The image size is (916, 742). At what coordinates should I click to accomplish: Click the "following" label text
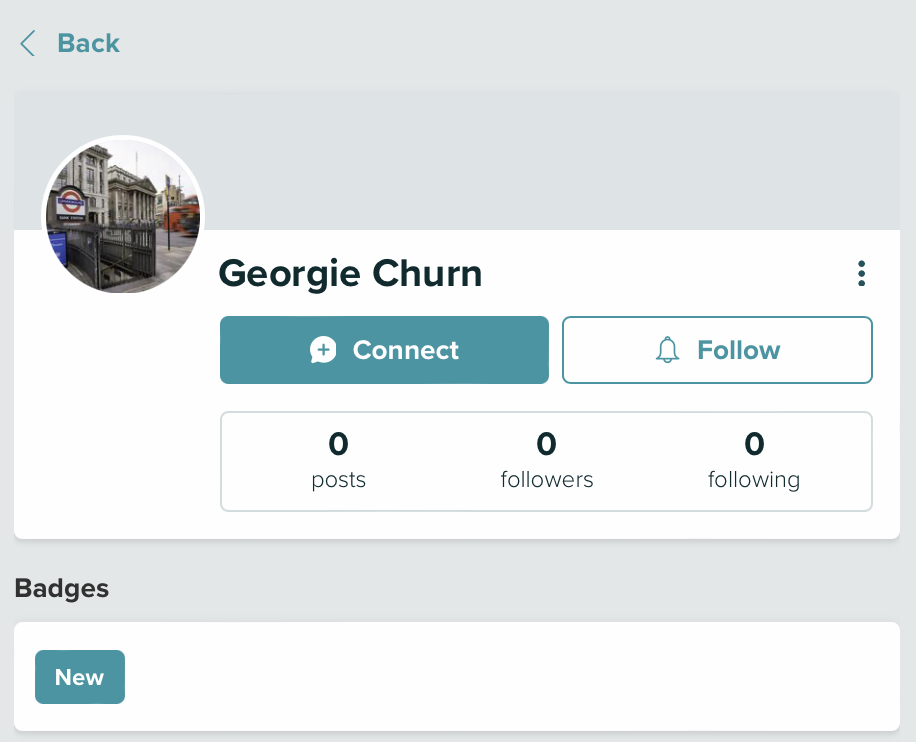coord(754,480)
